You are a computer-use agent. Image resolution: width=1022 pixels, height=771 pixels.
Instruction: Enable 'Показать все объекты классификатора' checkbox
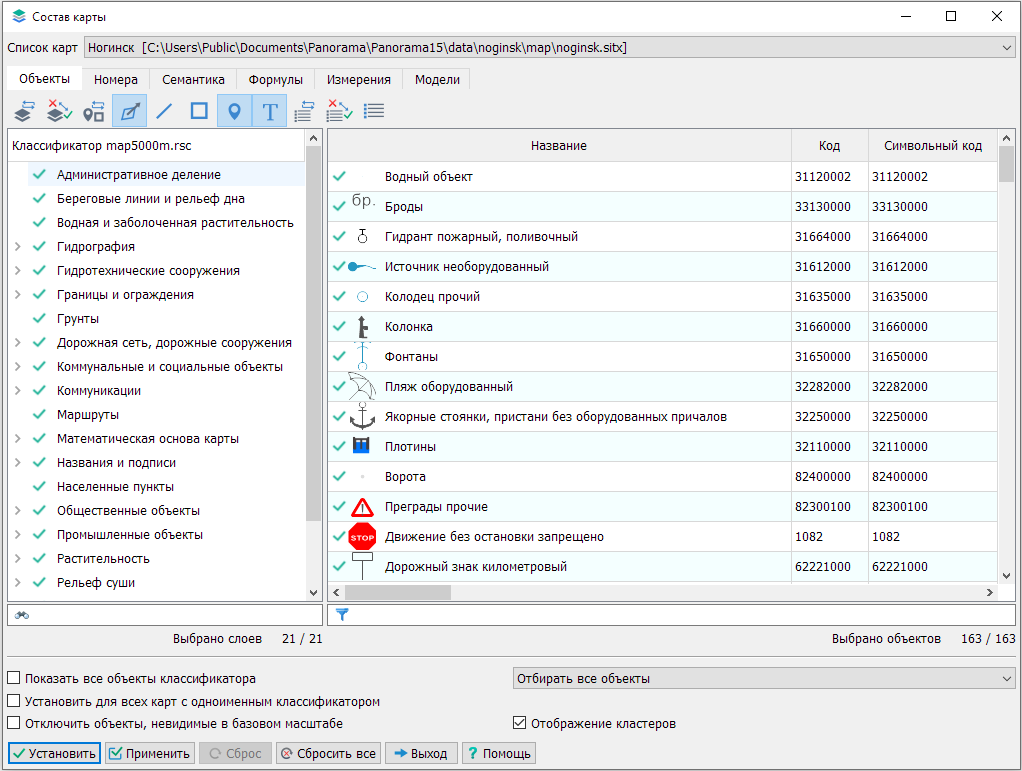click(x=14, y=679)
